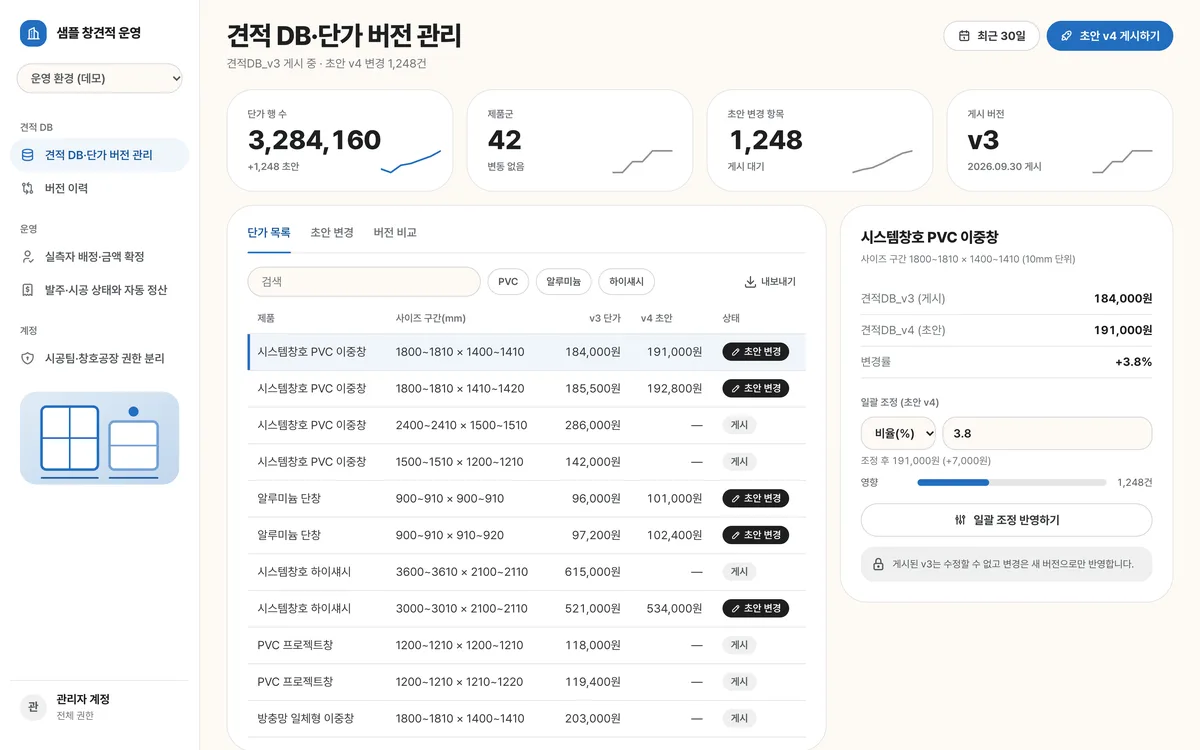This screenshot has width=1200, height=750.
Task: Click the 2026.09.30 게시 date text
Action: (x=1004, y=167)
